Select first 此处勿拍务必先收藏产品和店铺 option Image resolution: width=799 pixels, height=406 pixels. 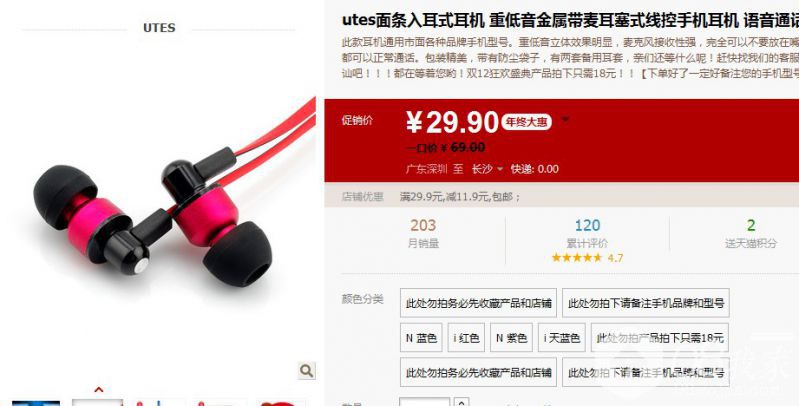[478, 303]
